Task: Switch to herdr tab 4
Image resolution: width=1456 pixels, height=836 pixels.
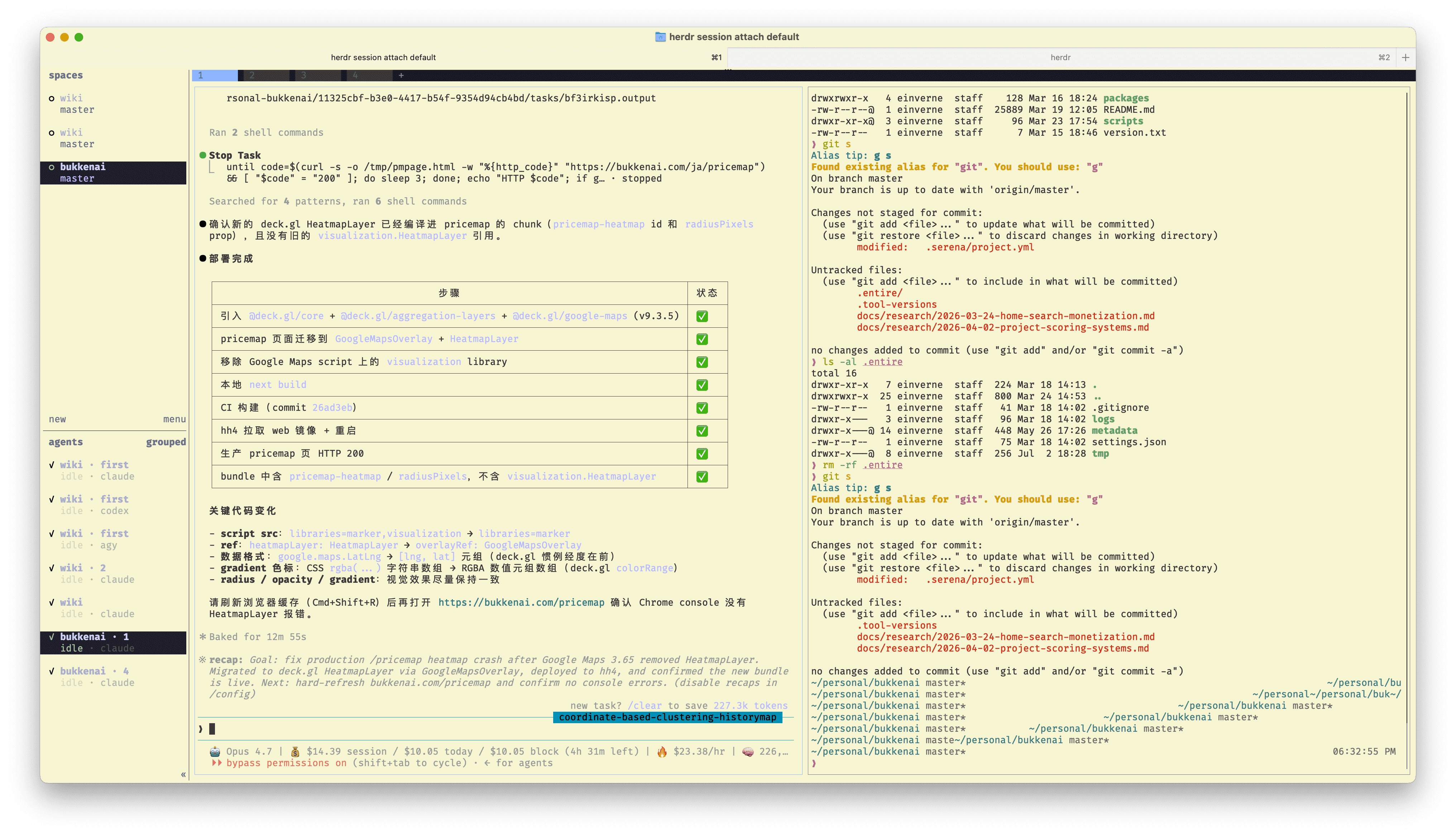Action: (x=370, y=75)
